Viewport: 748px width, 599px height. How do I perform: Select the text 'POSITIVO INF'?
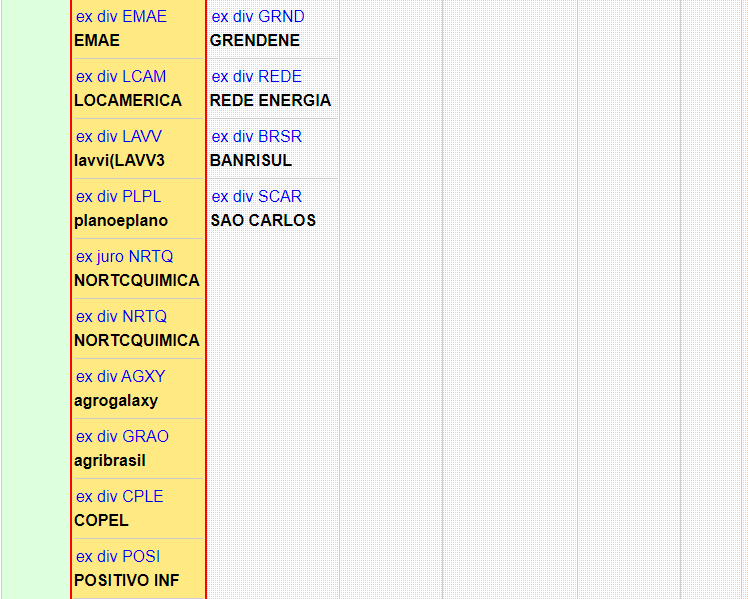(127, 581)
